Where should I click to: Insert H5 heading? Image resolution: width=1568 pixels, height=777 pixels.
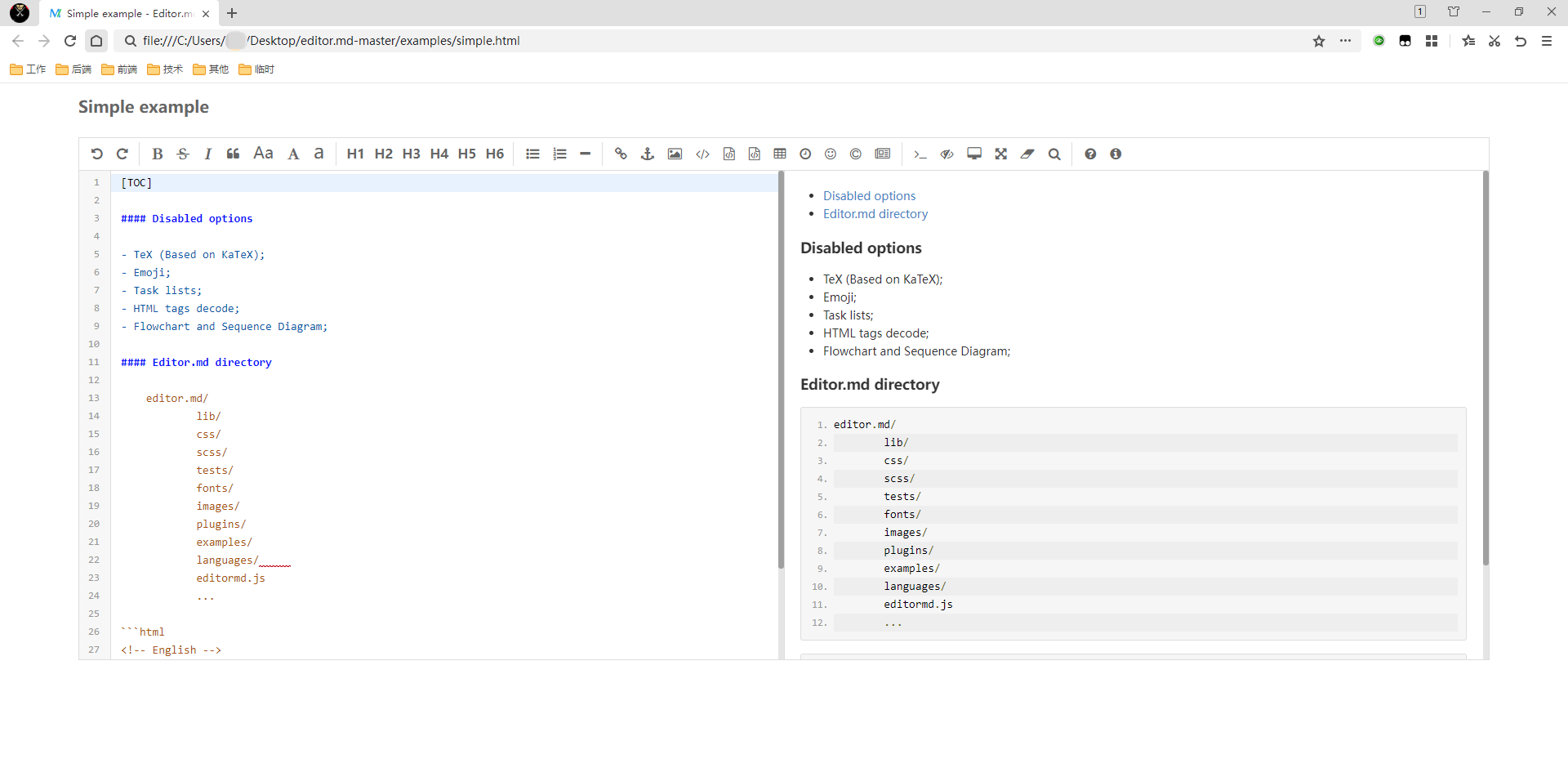466,154
